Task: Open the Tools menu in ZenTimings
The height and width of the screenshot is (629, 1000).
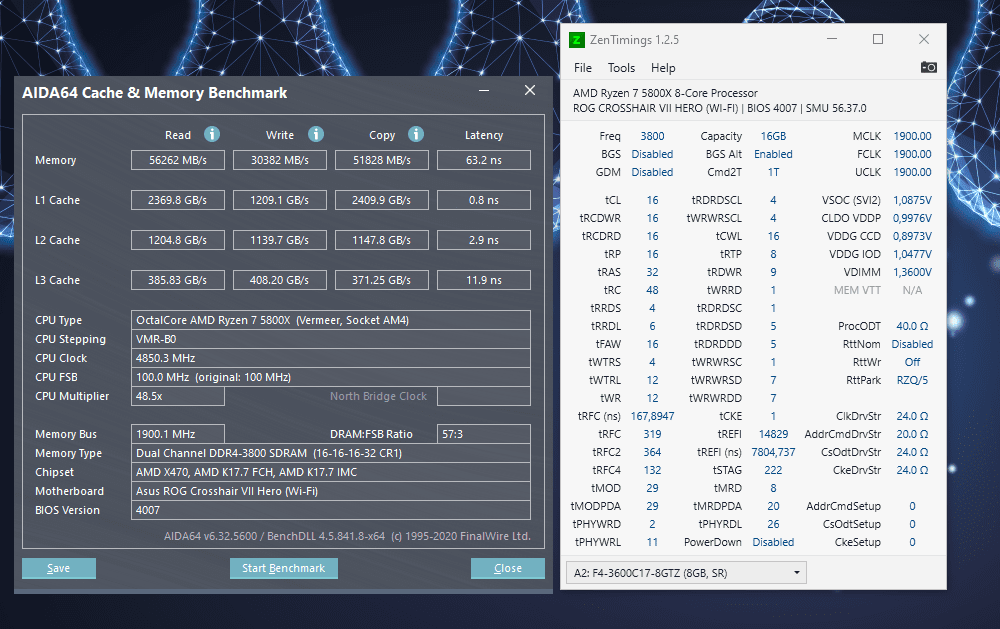Action: (621, 68)
